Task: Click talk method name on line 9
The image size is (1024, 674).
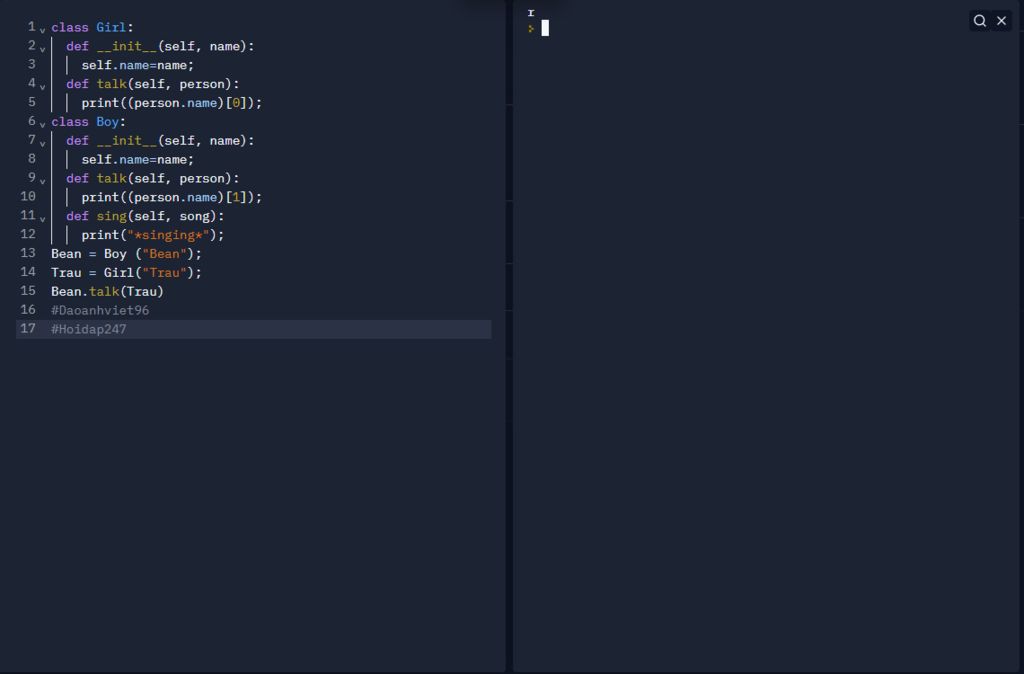Action: pyautogui.click(x=112, y=178)
